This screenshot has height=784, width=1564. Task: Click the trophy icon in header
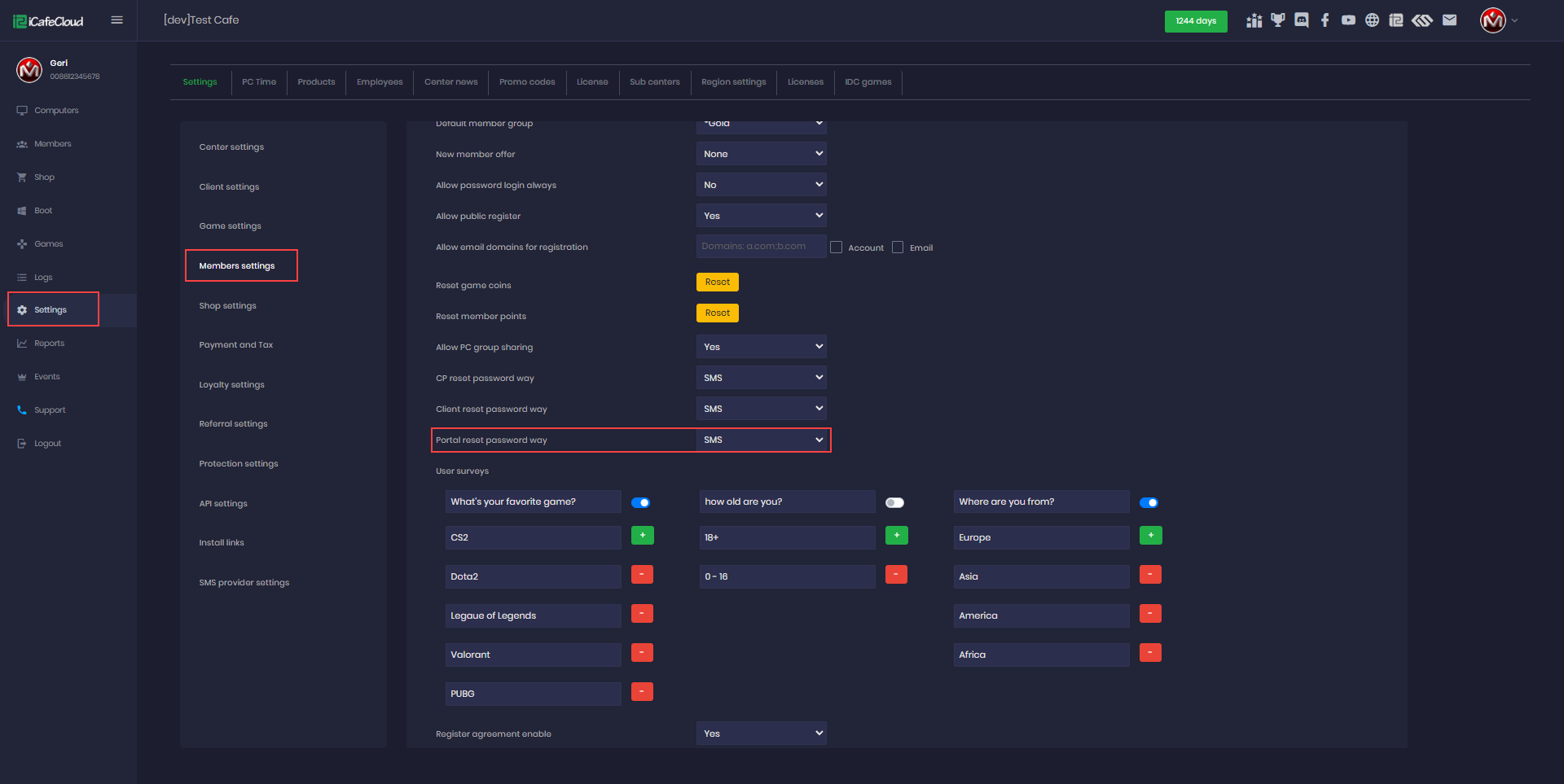click(x=1277, y=20)
